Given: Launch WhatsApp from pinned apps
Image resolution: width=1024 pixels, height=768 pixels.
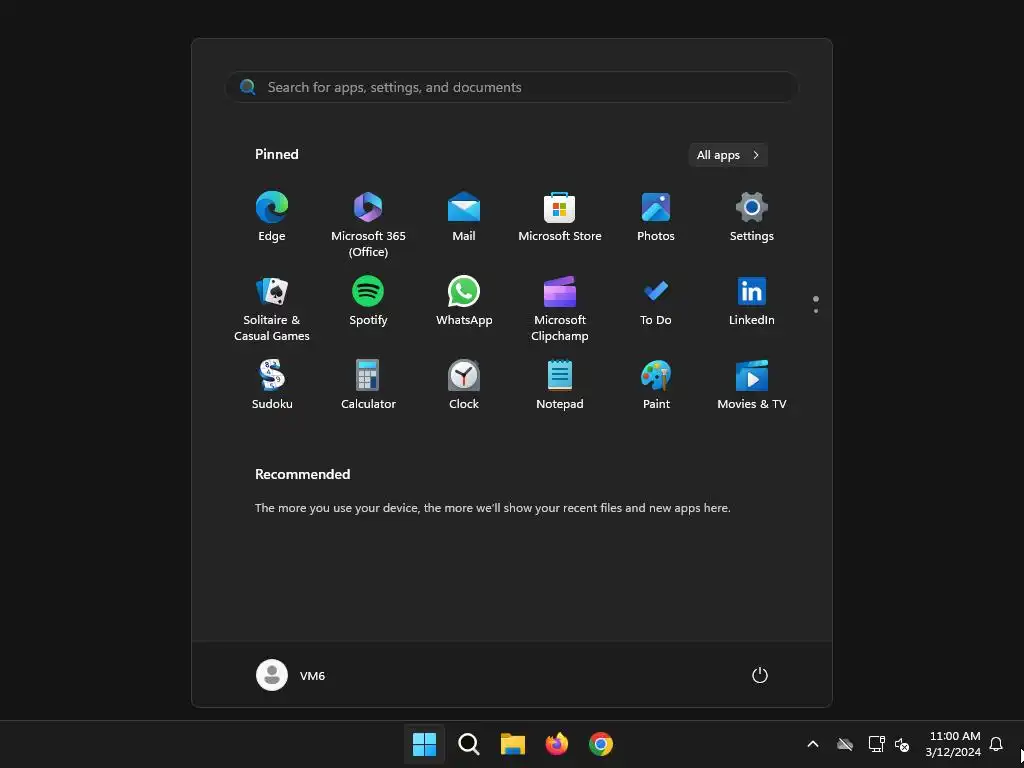Looking at the screenshot, I should (464, 302).
